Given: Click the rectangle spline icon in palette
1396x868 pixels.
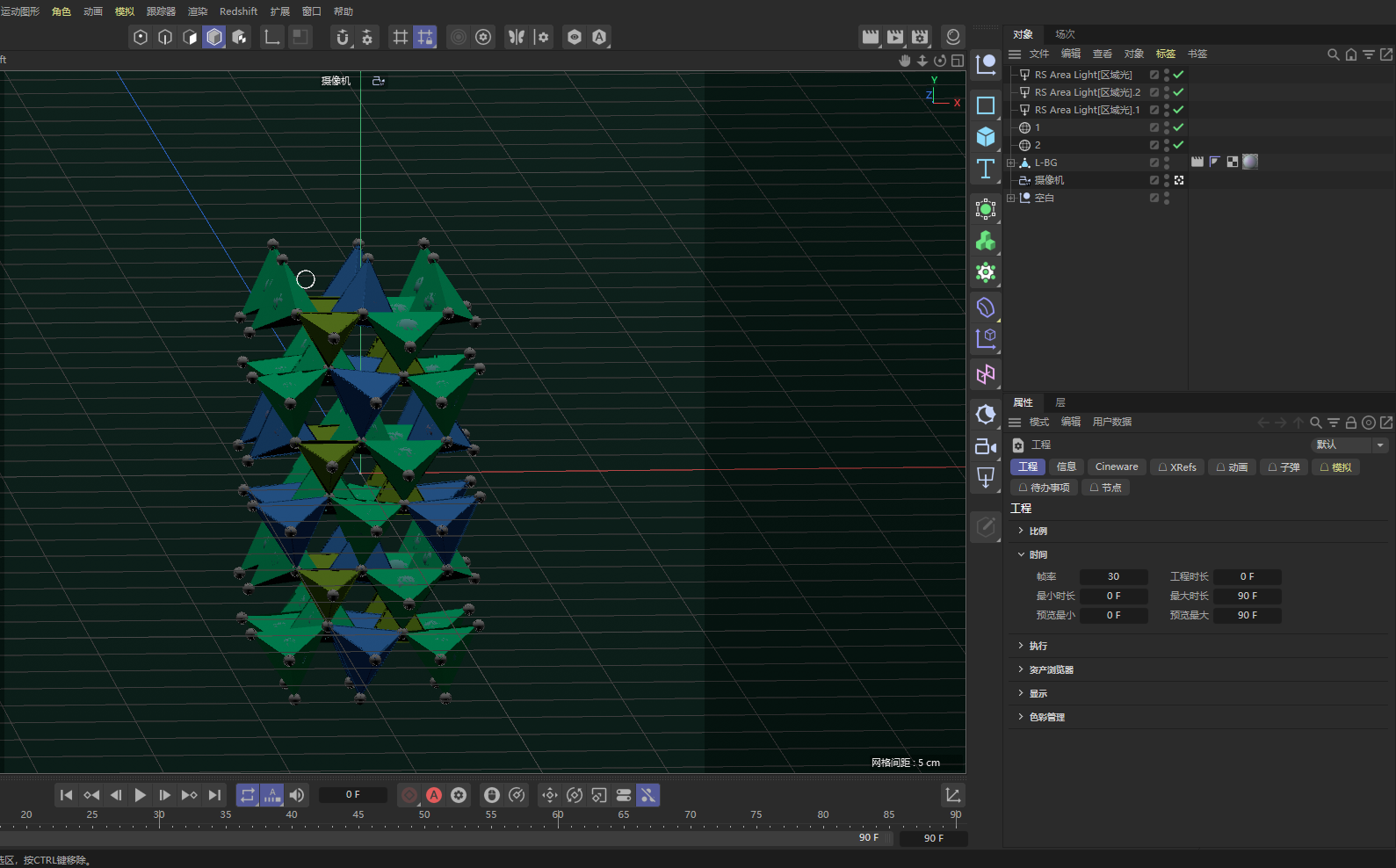Looking at the screenshot, I should [986, 105].
